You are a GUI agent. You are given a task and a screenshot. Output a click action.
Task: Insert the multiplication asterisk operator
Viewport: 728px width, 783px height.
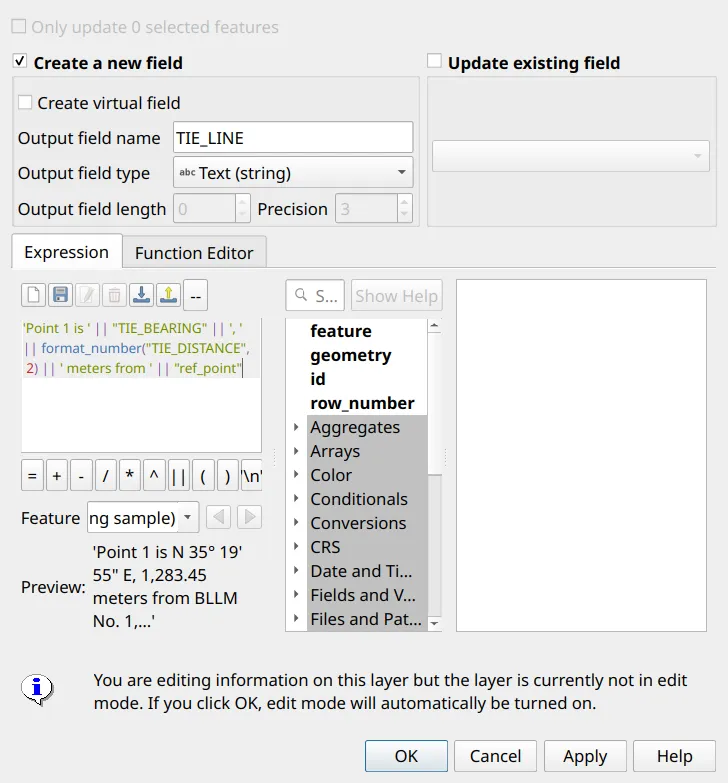point(130,476)
